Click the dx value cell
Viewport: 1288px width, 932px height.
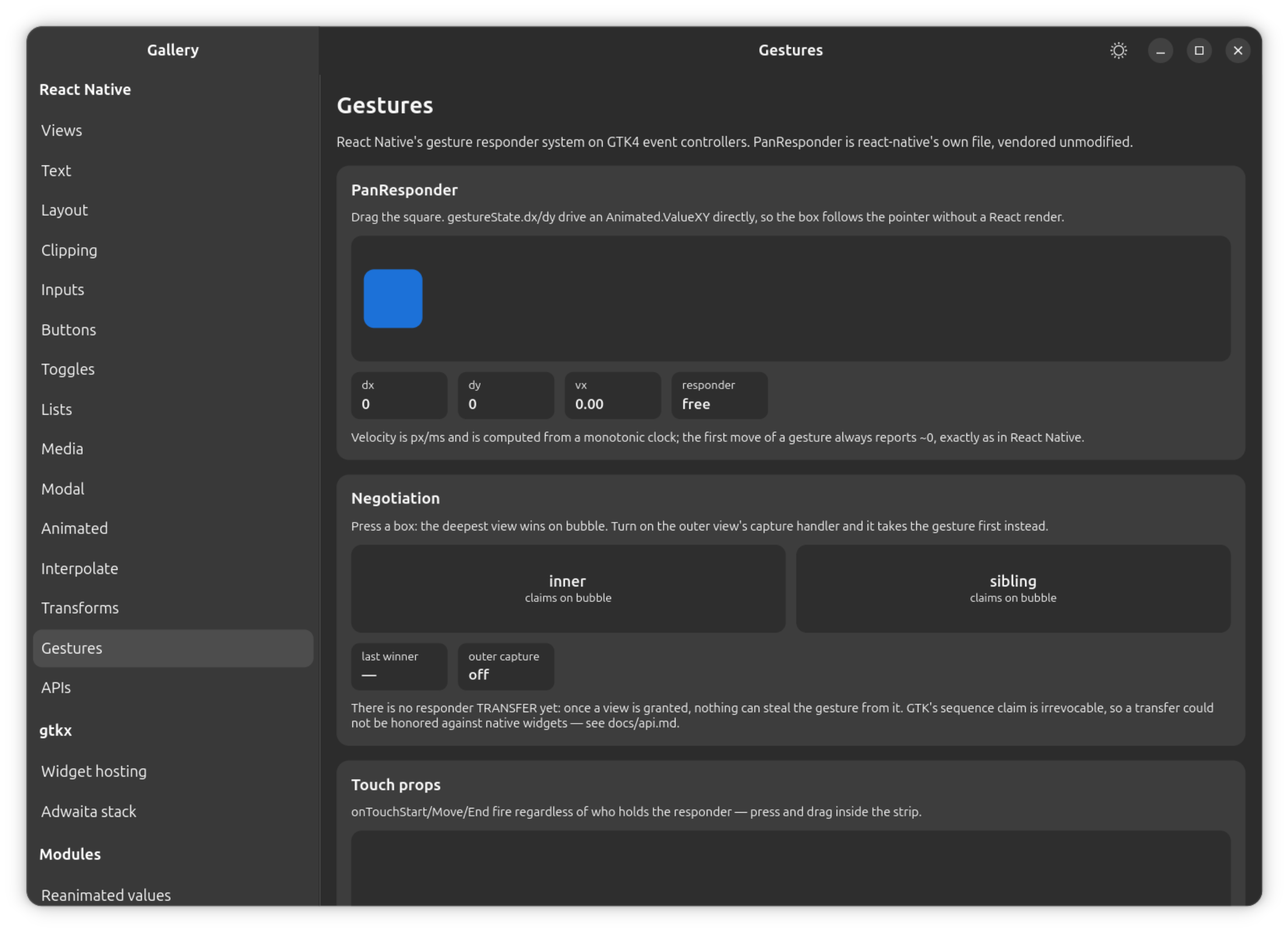[399, 395]
